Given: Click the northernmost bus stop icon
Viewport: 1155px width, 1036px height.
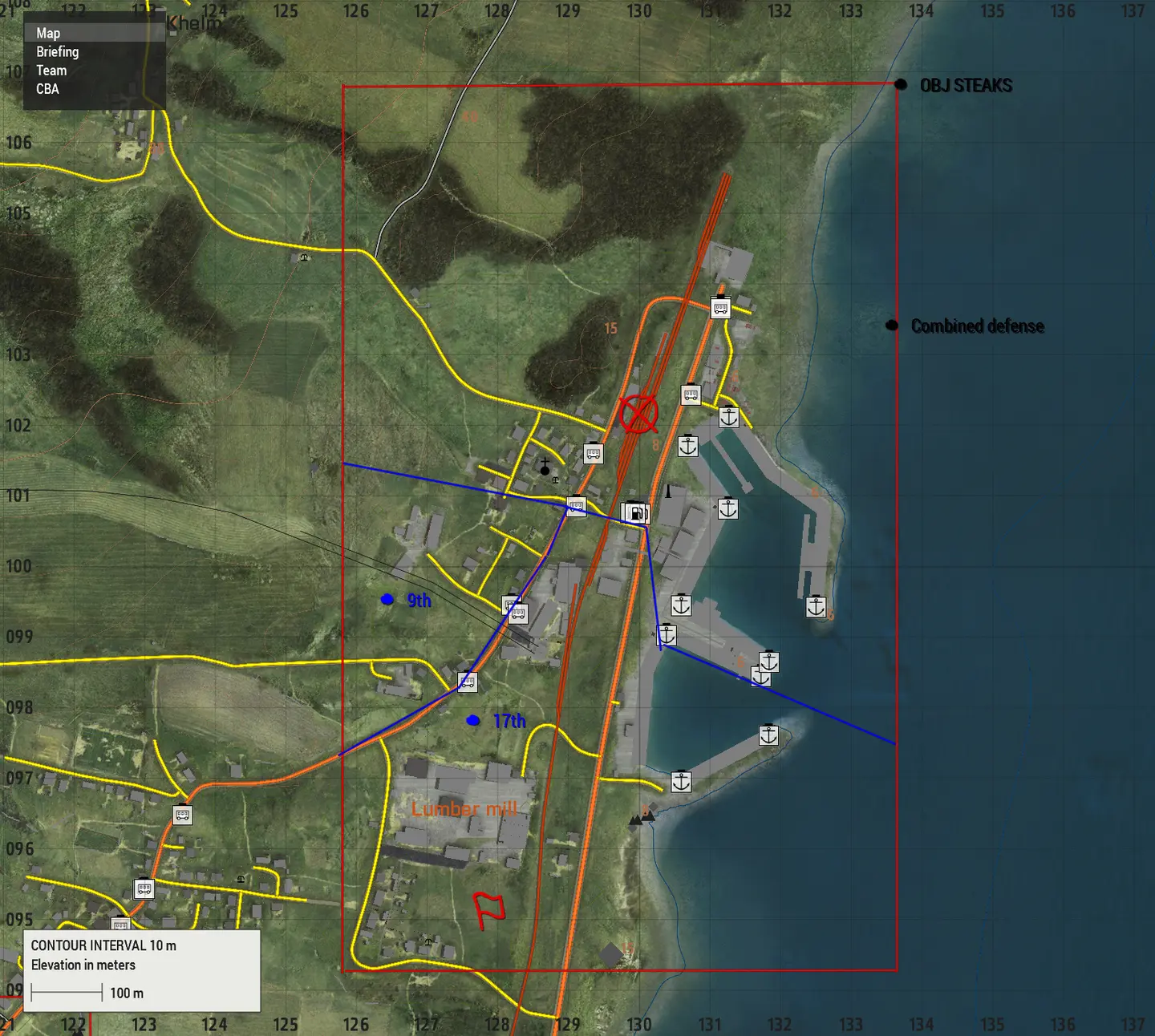Looking at the screenshot, I should [x=720, y=307].
